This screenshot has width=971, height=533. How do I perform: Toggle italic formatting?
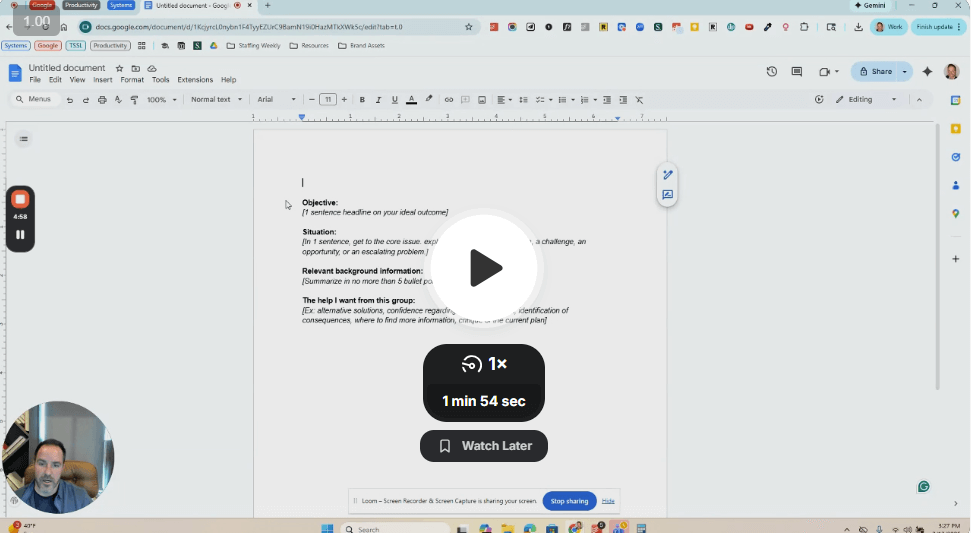tap(378, 100)
